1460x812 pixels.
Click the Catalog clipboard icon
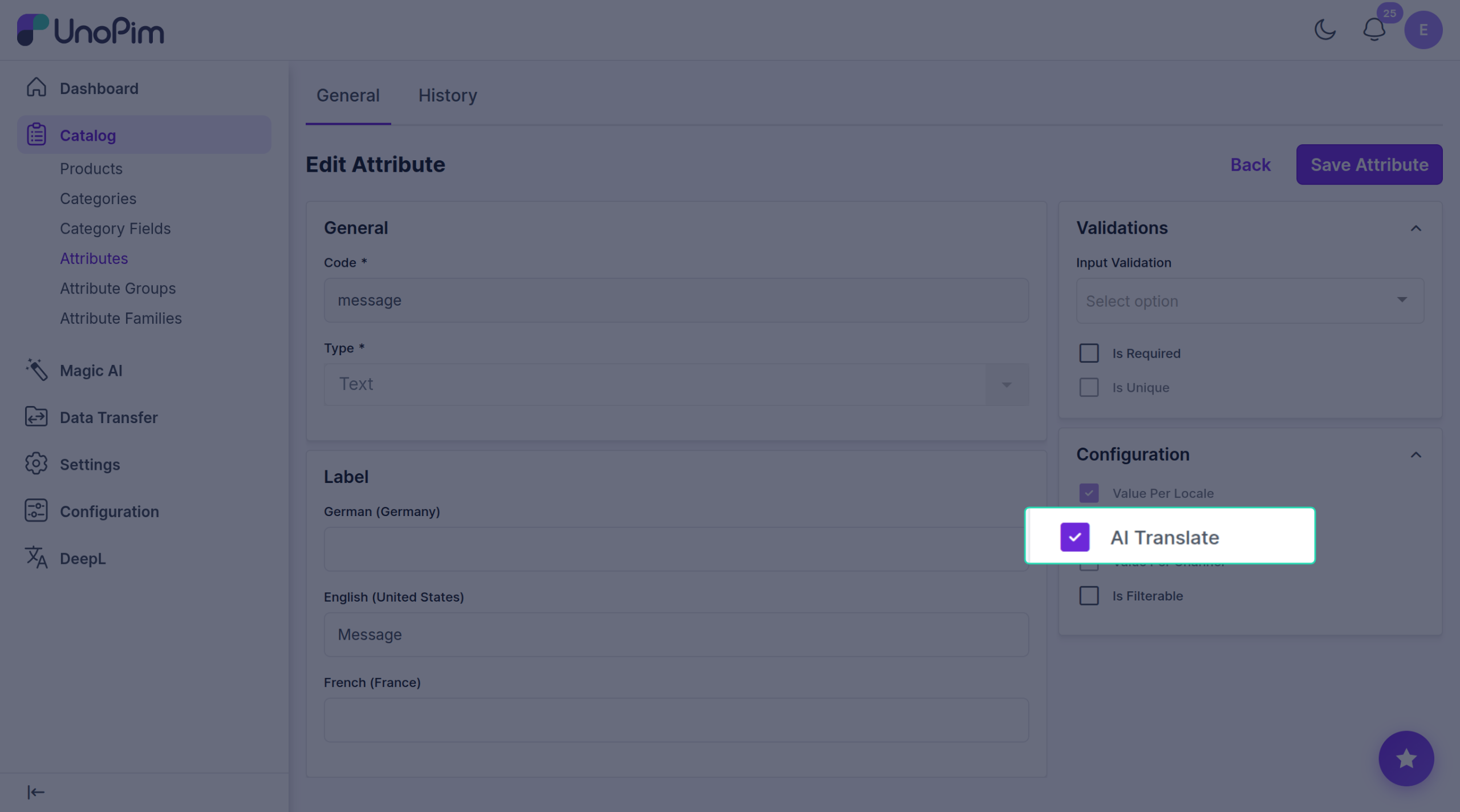coord(36,135)
